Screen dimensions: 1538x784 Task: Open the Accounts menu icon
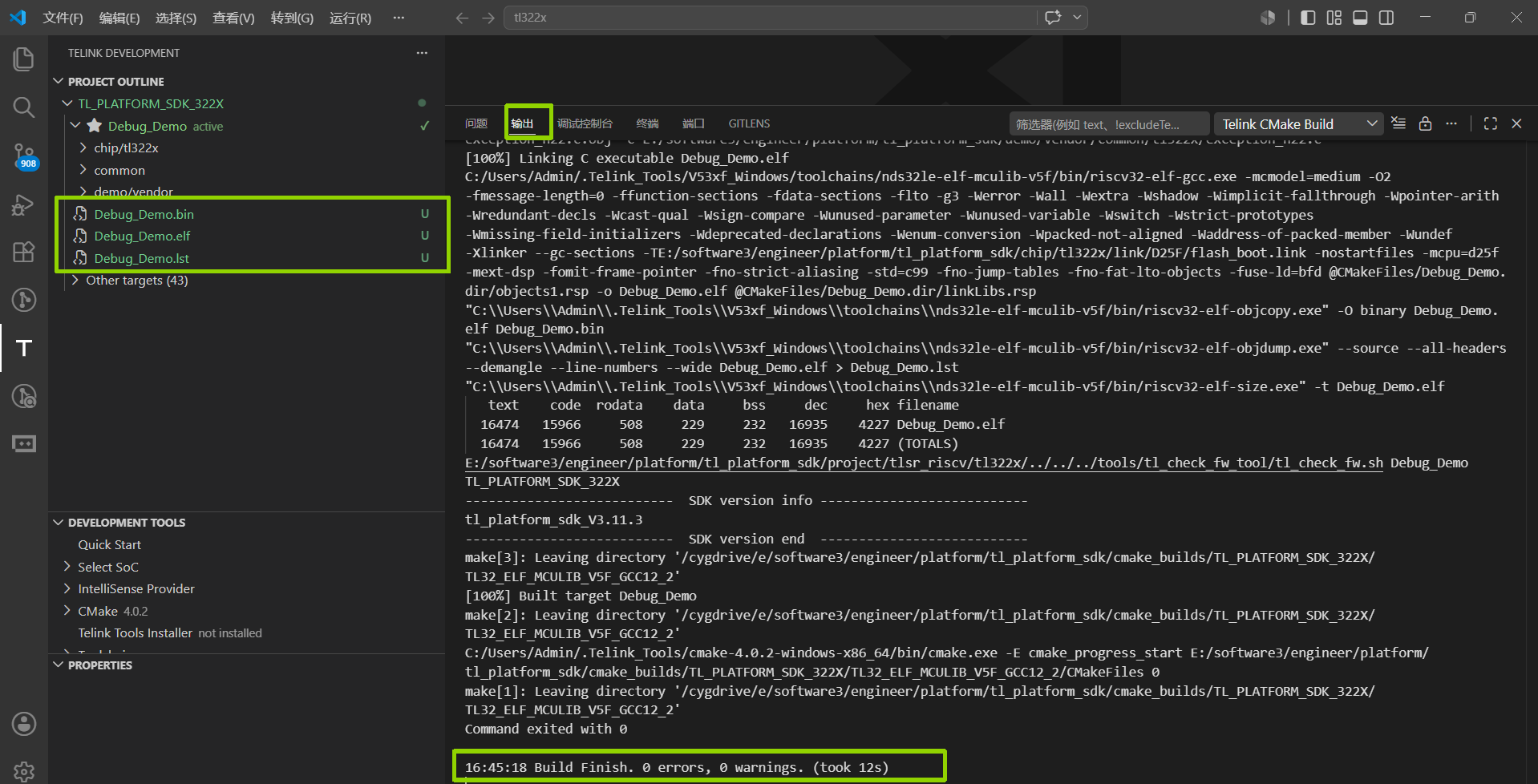point(24,724)
